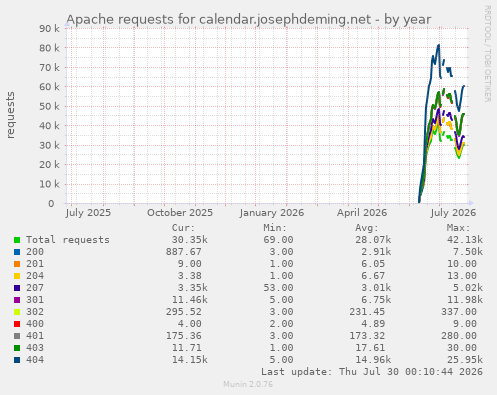Viewport: 497px width, 395px height.
Task: Click the 201 status orange legend swatch
Action: 17,264
